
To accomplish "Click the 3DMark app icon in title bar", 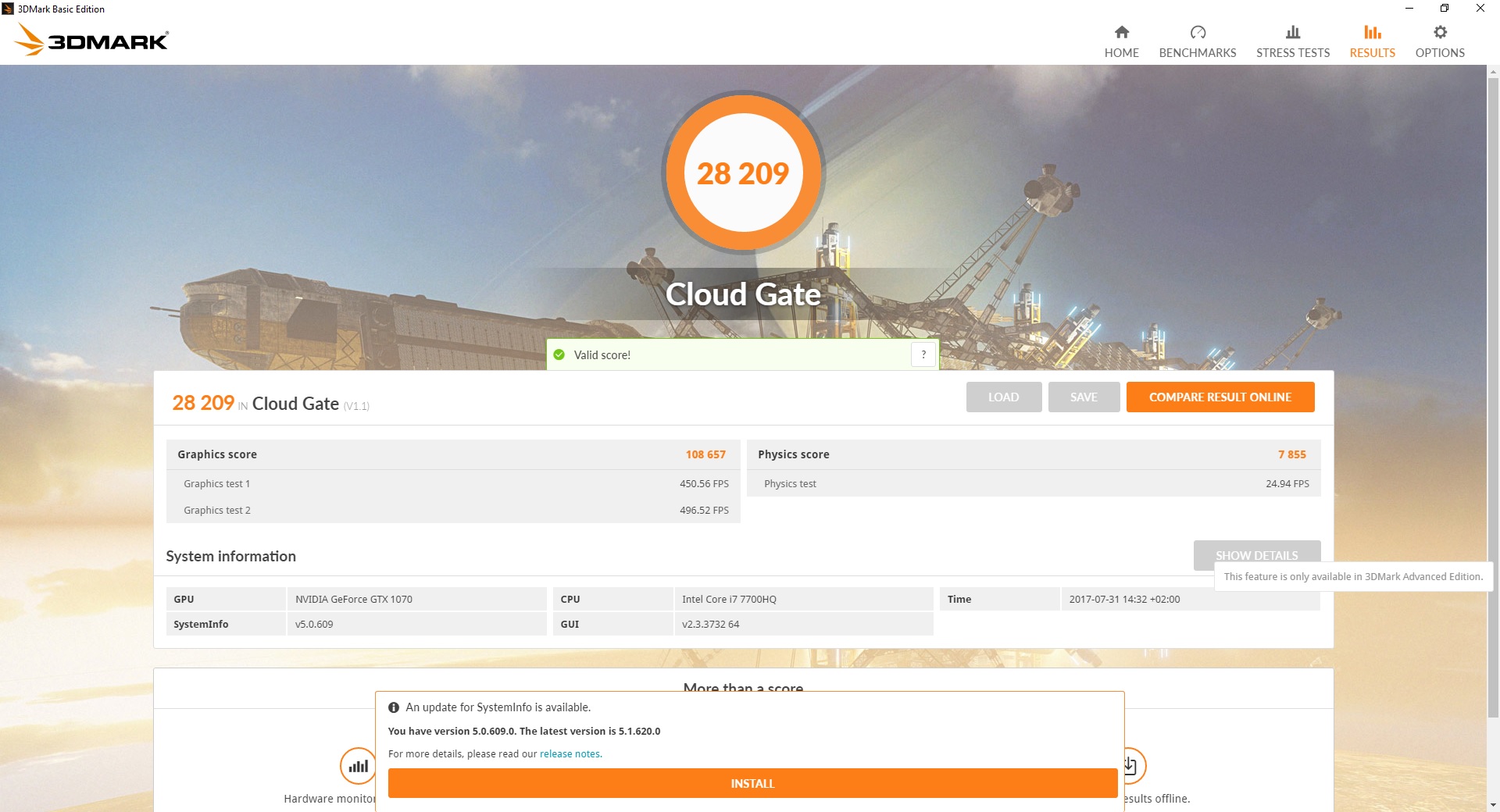I will pyautogui.click(x=8, y=9).
